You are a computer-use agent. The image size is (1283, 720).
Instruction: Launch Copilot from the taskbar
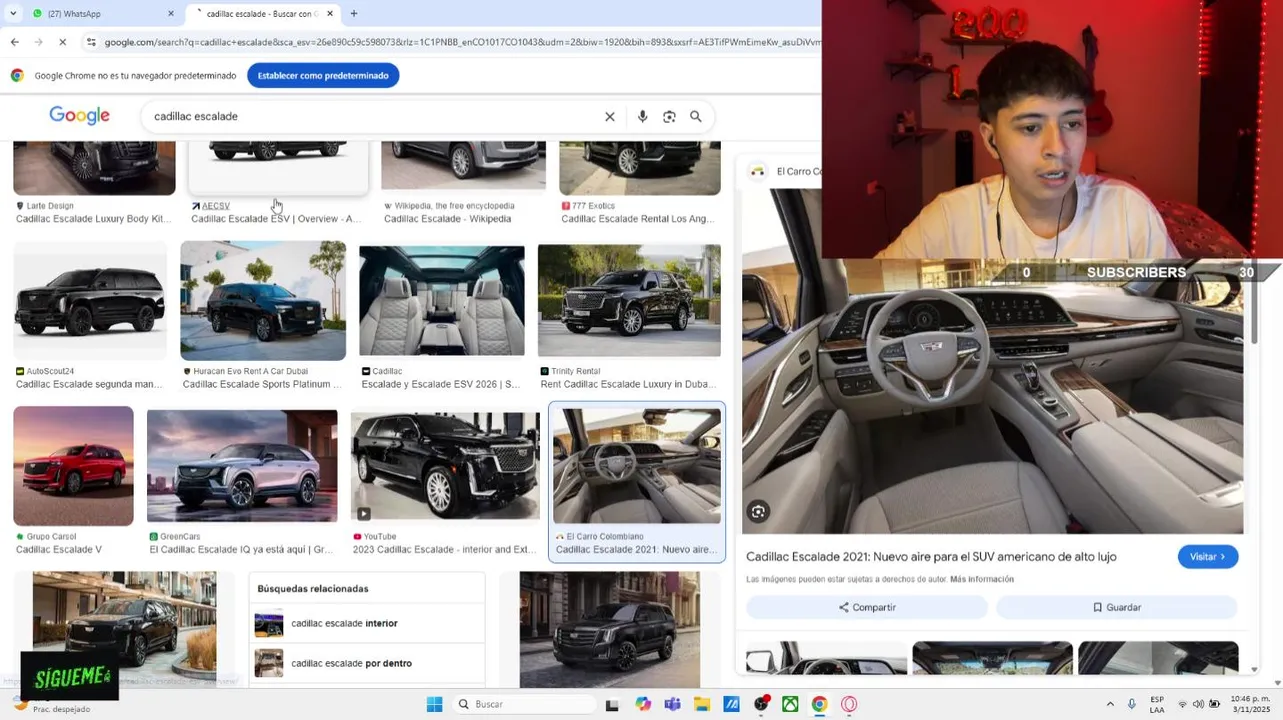point(643,704)
